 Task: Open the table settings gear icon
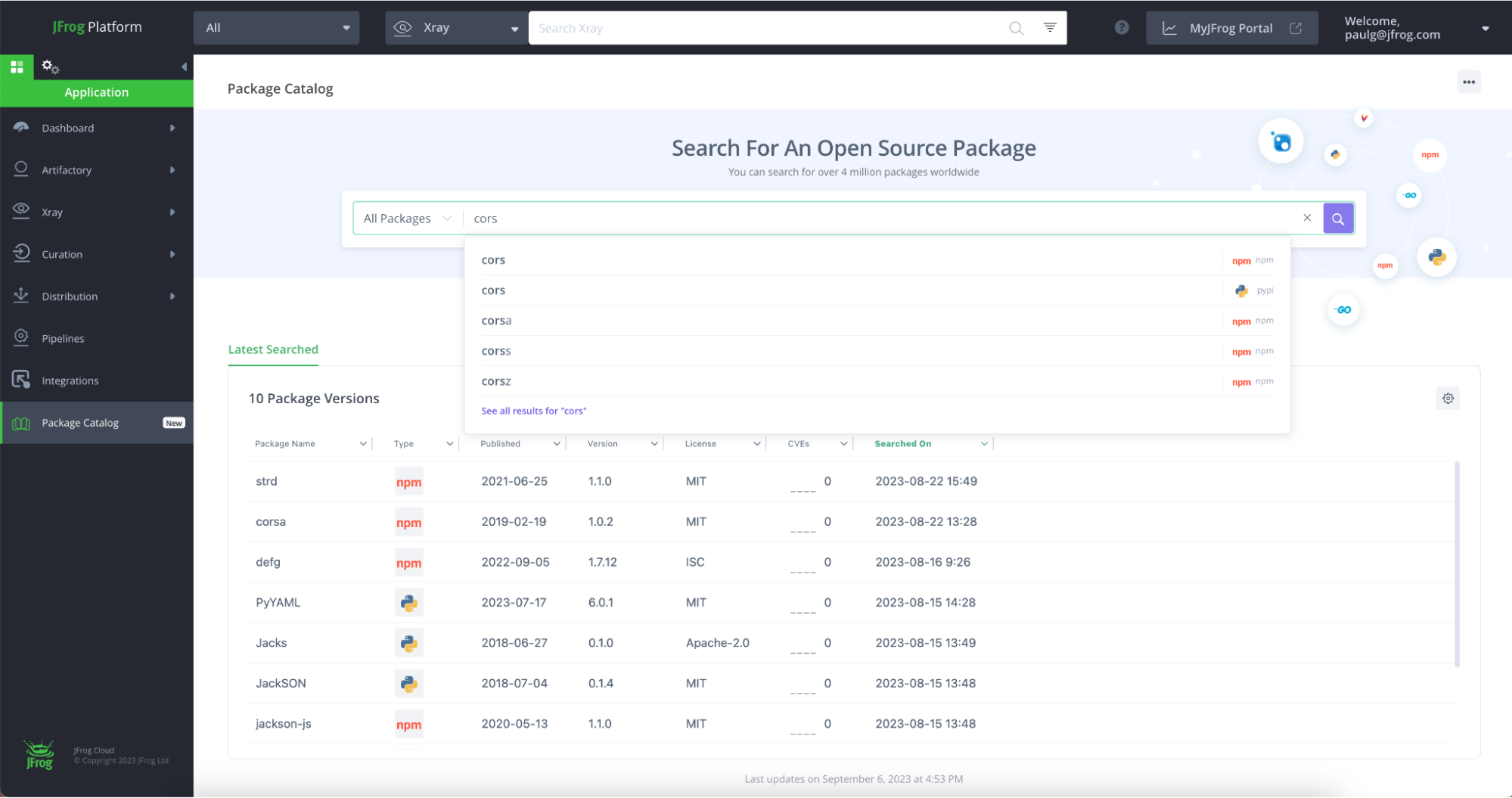coord(1448,398)
